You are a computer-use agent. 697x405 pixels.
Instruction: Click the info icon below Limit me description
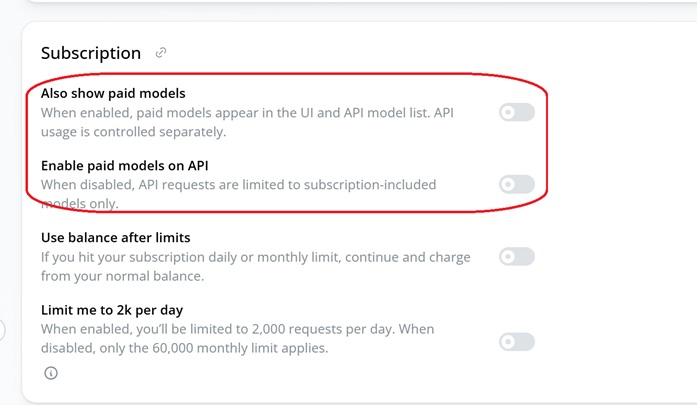[50, 373]
